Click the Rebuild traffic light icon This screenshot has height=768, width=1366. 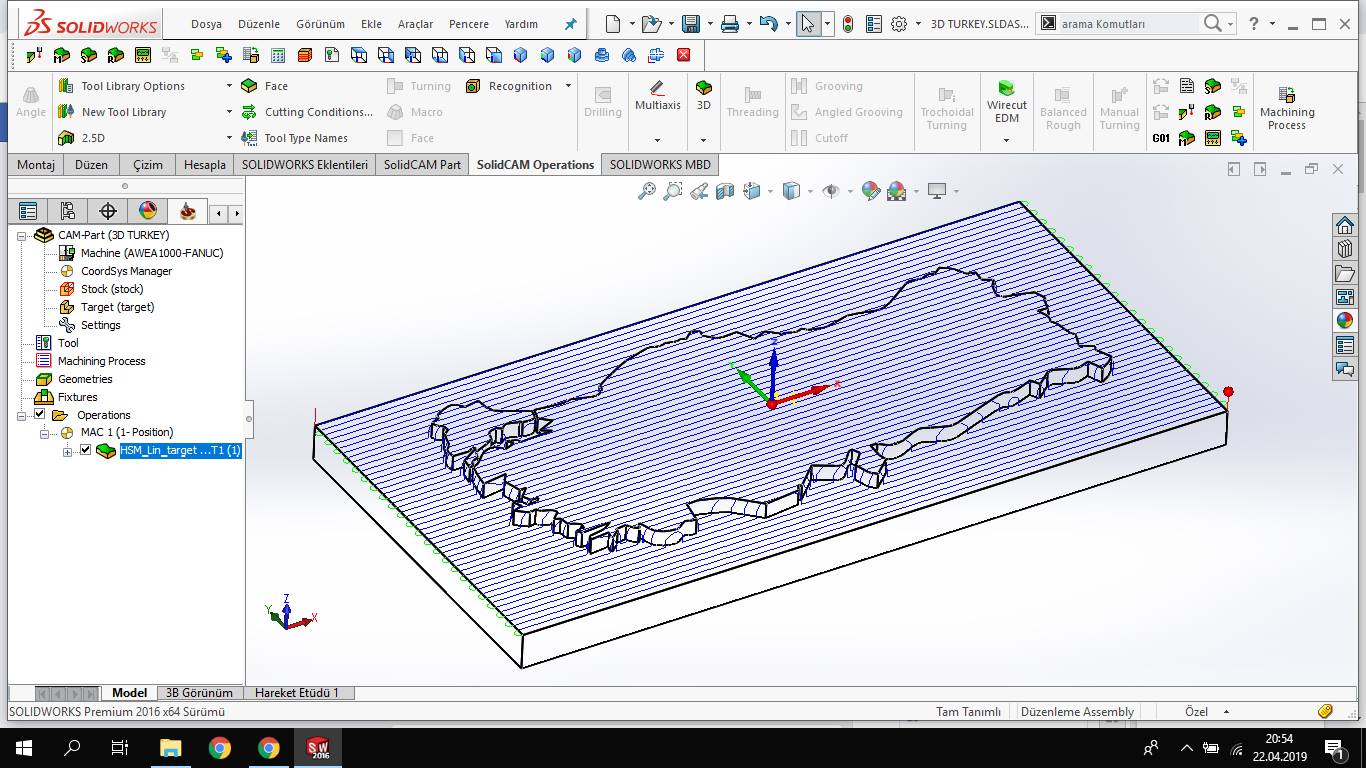848,23
